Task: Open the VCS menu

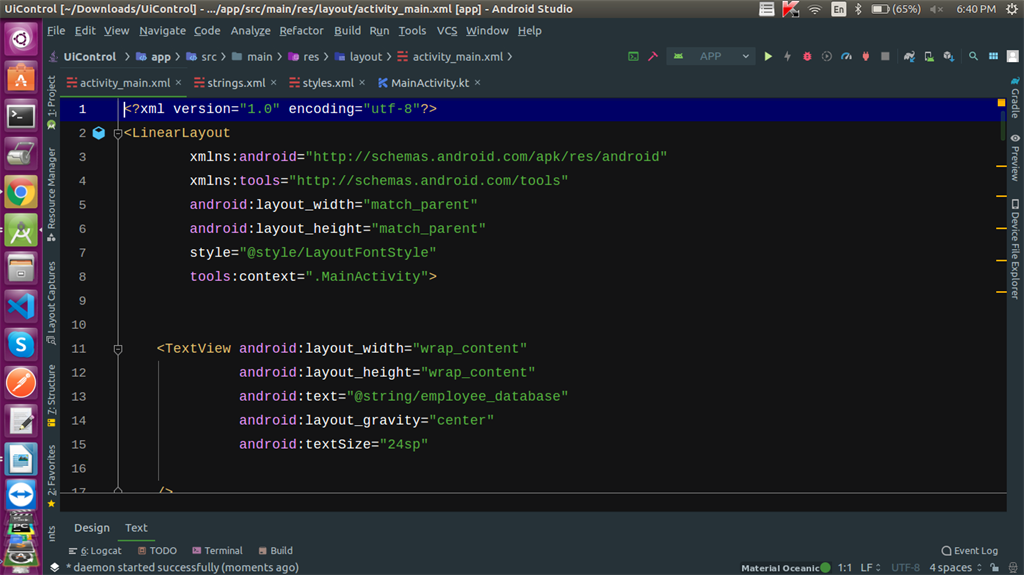Action: (x=447, y=31)
